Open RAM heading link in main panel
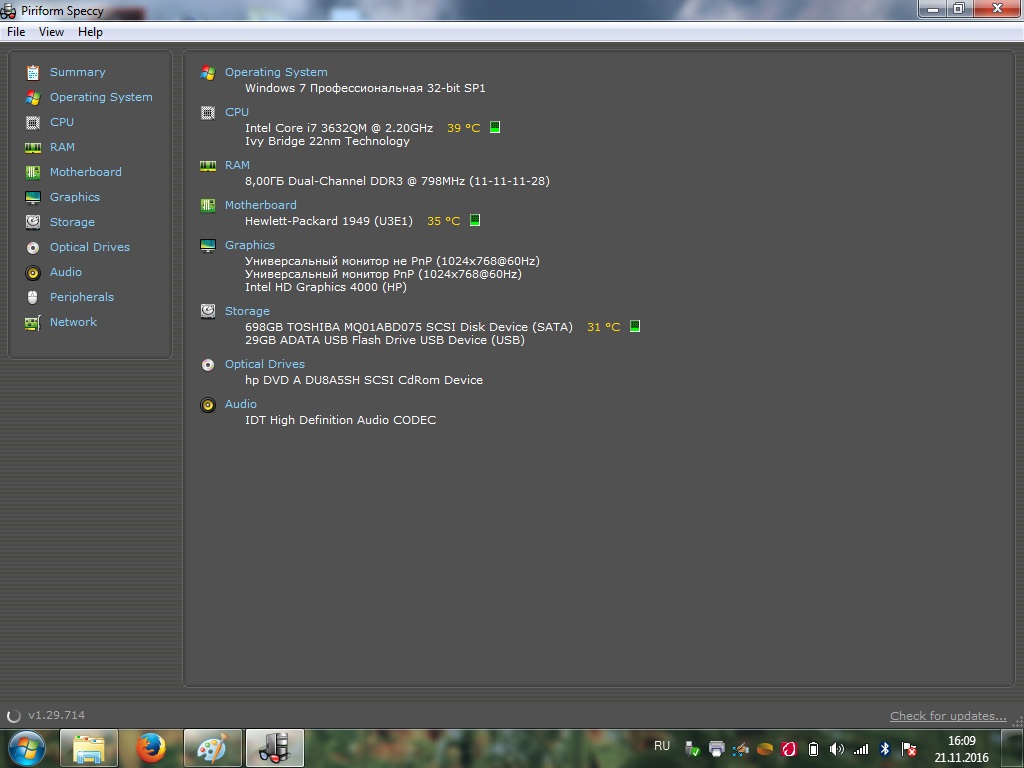Image resolution: width=1024 pixels, height=768 pixels. pyautogui.click(x=237, y=165)
